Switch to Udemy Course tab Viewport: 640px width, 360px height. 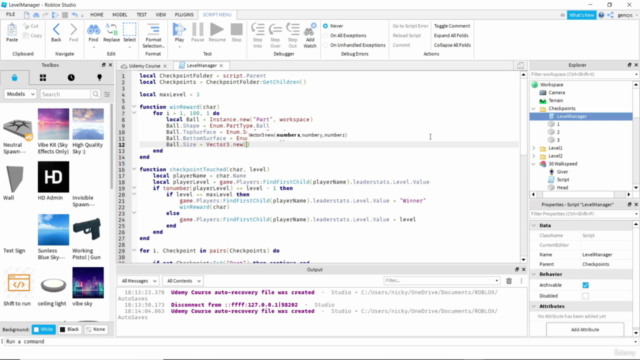[144, 66]
